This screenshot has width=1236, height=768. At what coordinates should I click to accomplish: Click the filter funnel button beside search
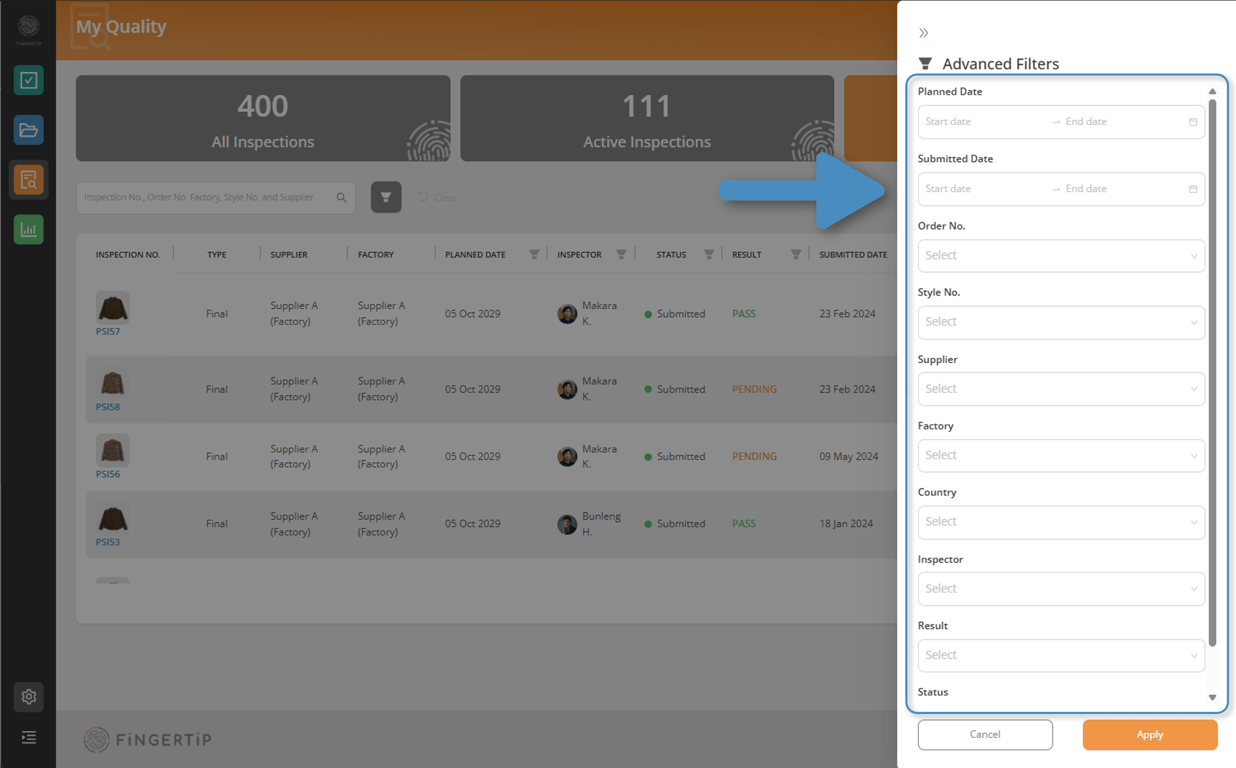tap(386, 197)
